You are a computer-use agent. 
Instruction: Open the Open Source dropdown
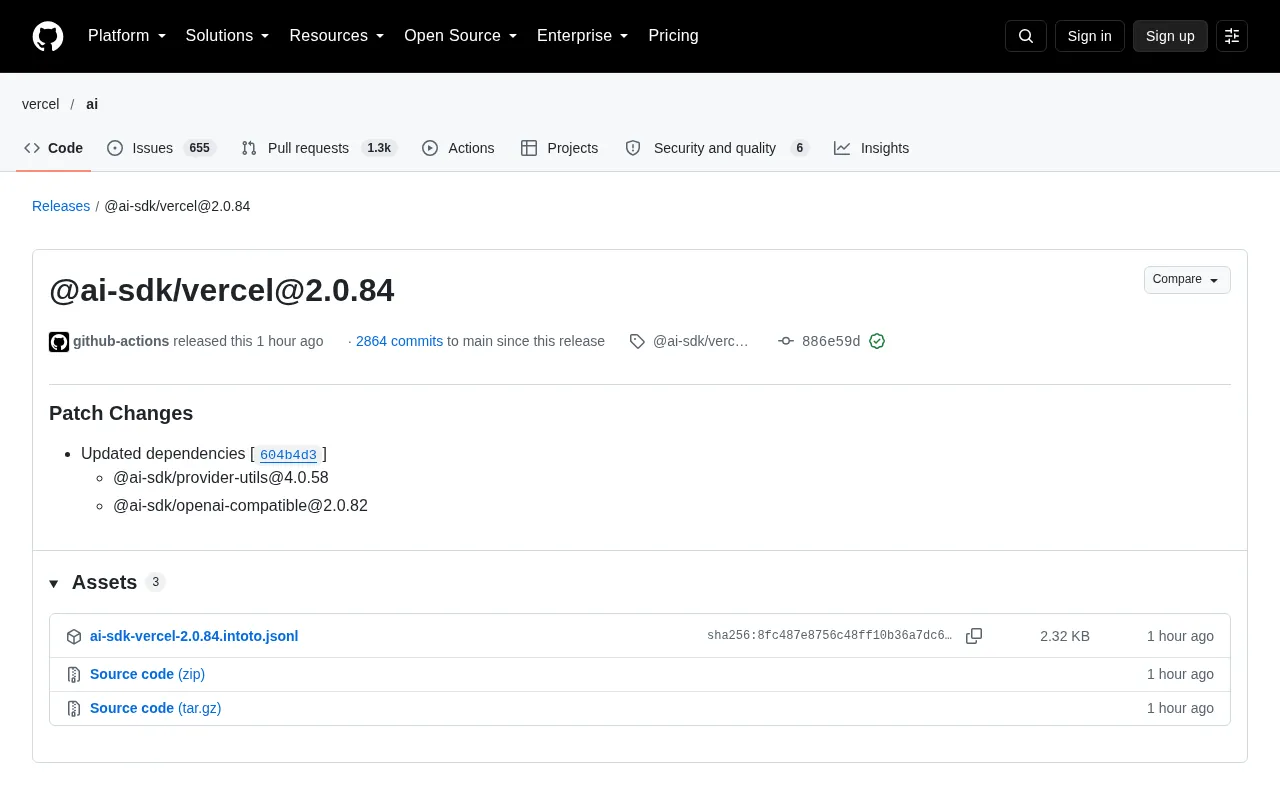point(461,36)
